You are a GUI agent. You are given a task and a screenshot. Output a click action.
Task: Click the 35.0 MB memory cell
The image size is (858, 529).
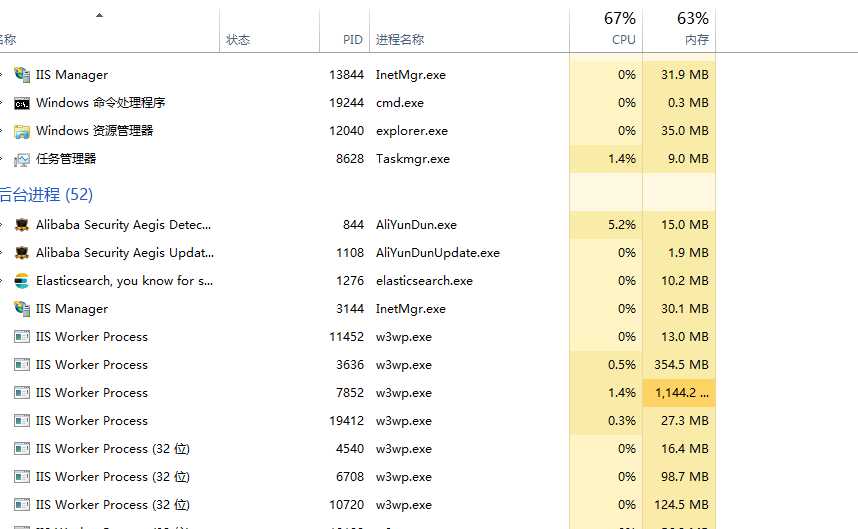tap(685, 131)
